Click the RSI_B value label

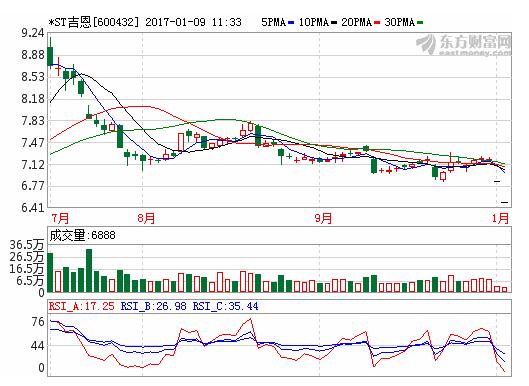coord(154,306)
